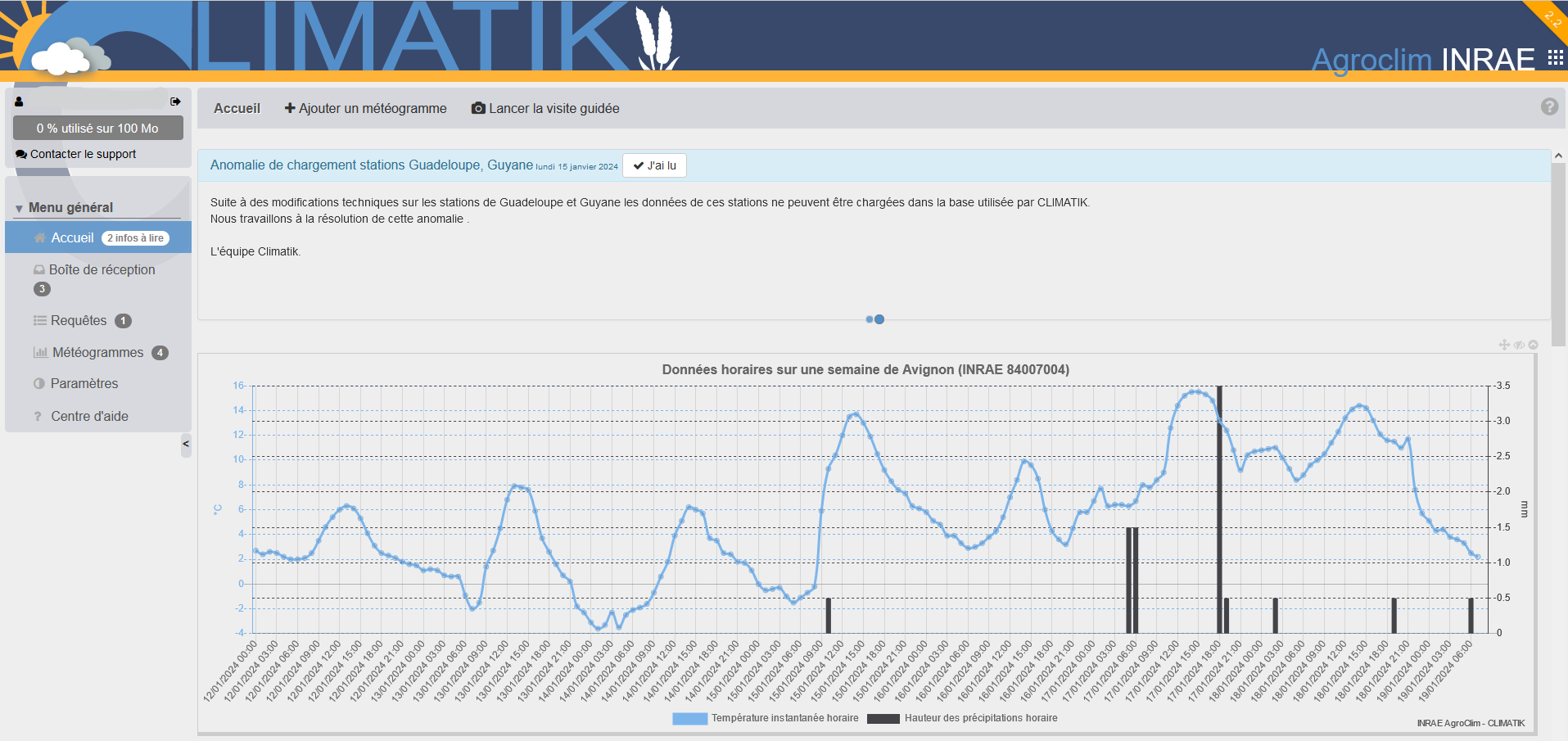The width and height of the screenshot is (1568, 741).
Task: Open the Requêtes menu item
Action: [79, 321]
